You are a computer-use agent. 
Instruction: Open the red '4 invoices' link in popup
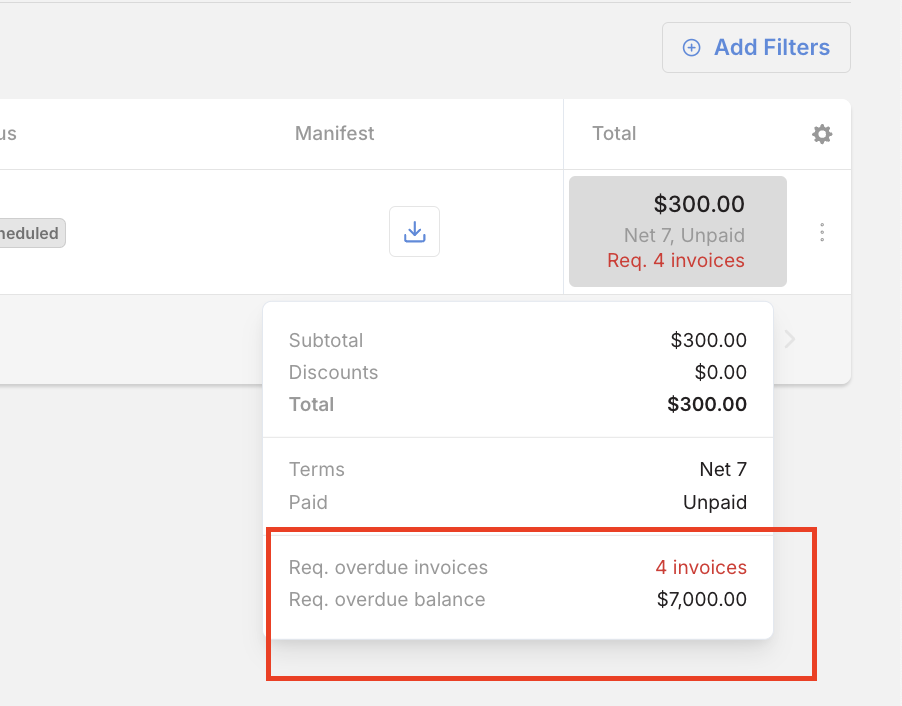point(701,567)
